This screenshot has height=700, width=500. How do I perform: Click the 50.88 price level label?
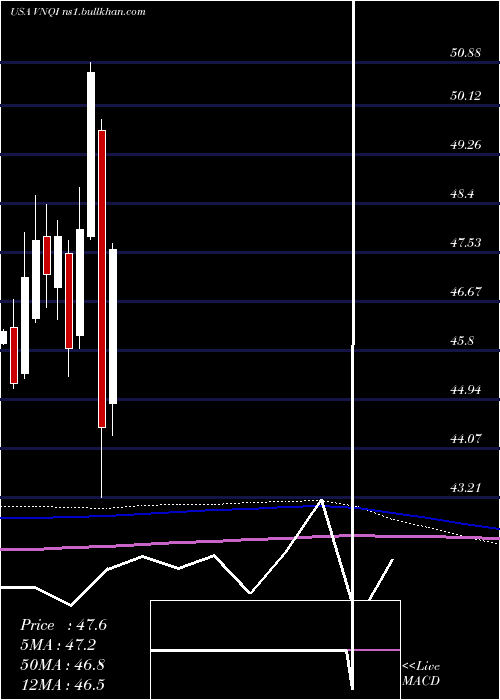tap(466, 53)
